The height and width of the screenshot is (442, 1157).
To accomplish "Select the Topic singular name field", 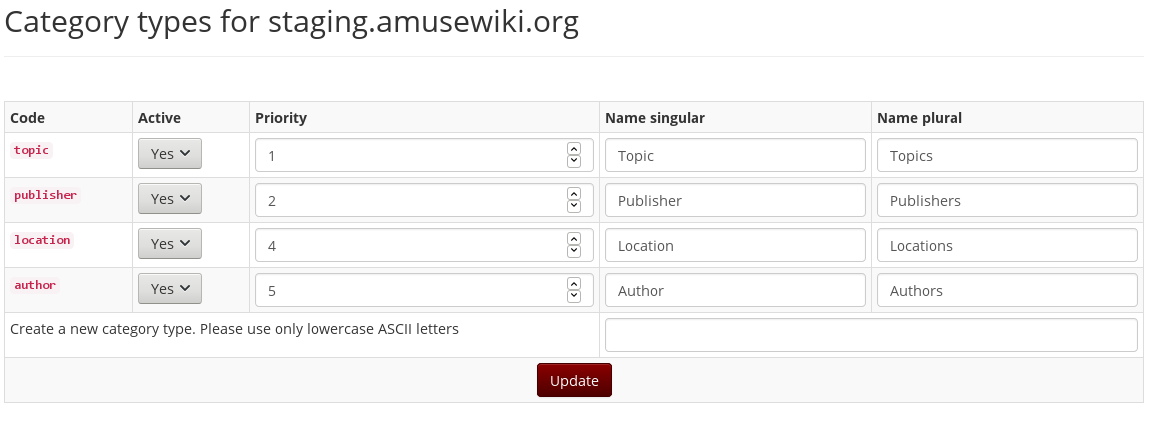I will [x=735, y=155].
